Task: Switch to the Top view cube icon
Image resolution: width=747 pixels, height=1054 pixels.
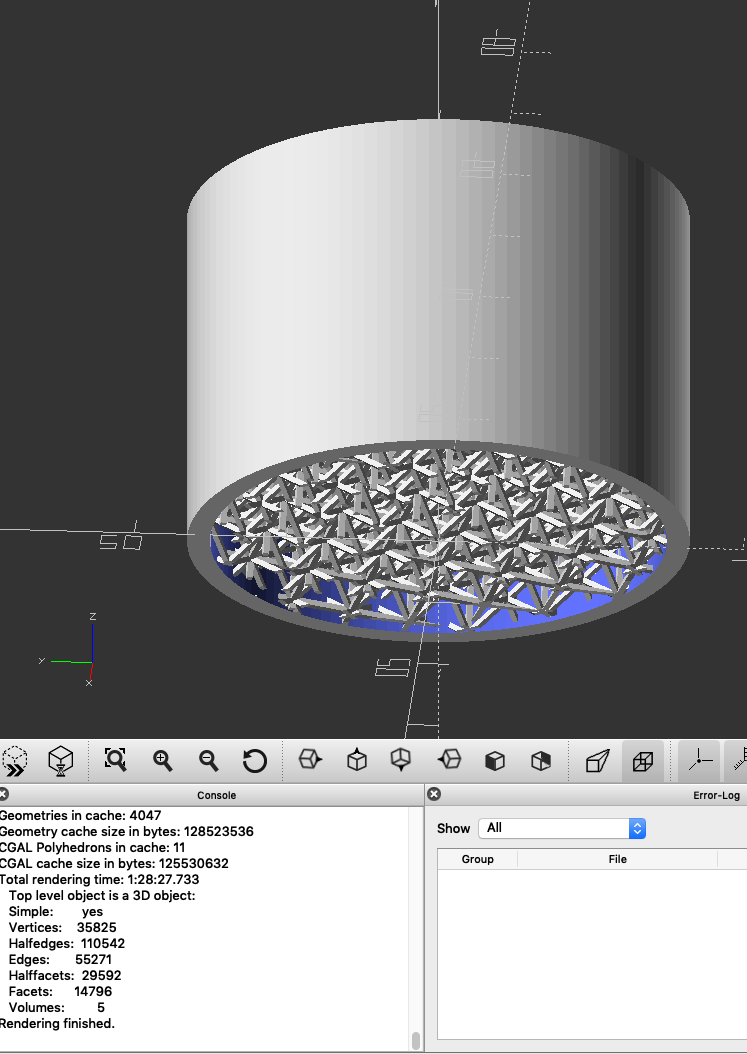Action: coord(357,761)
